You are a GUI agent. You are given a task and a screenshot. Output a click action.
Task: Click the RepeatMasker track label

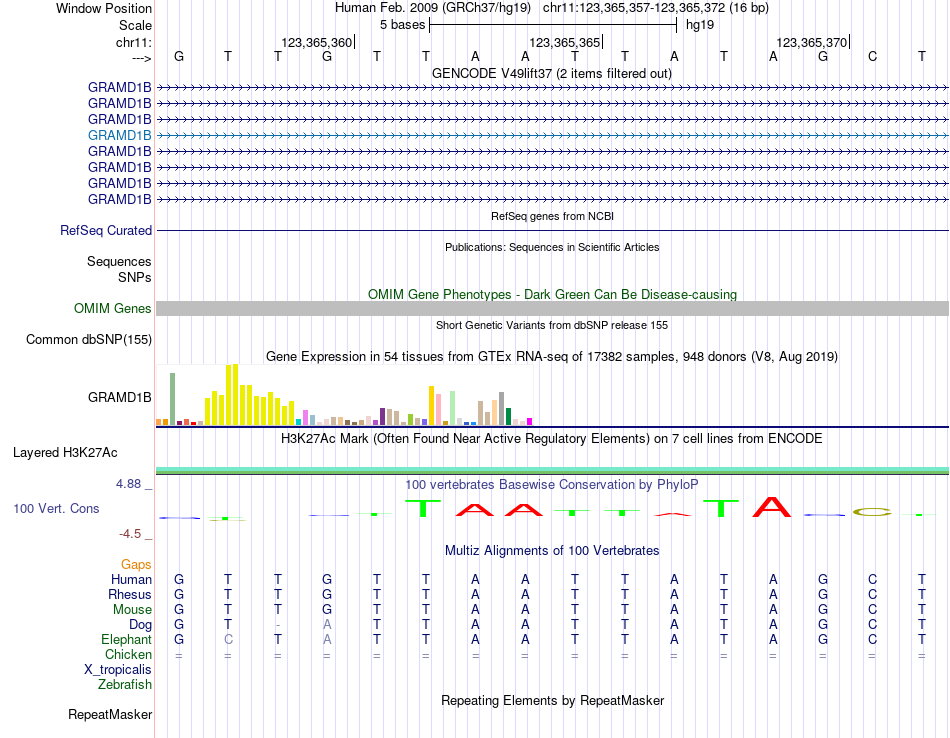[110, 714]
